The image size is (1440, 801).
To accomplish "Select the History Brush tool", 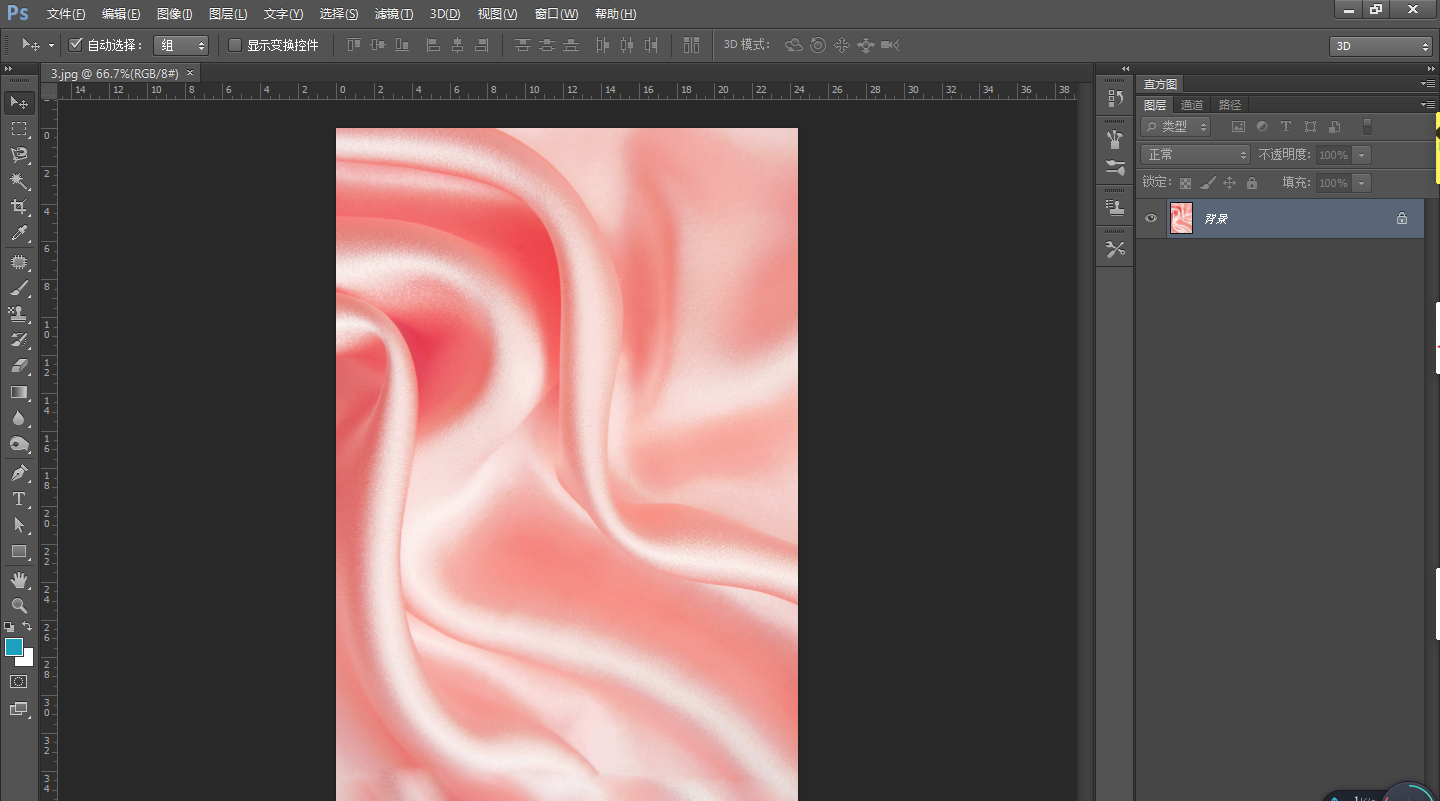I will [19, 340].
